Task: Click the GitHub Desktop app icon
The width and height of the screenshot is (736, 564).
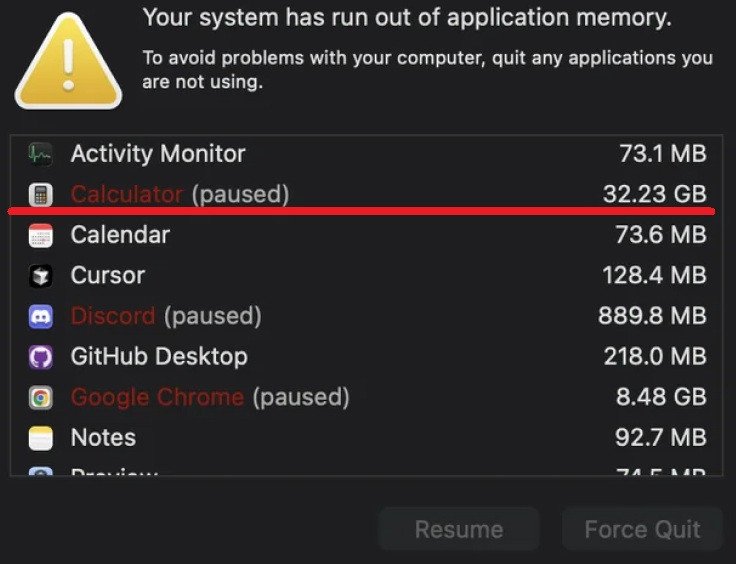Action: (x=40, y=357)
